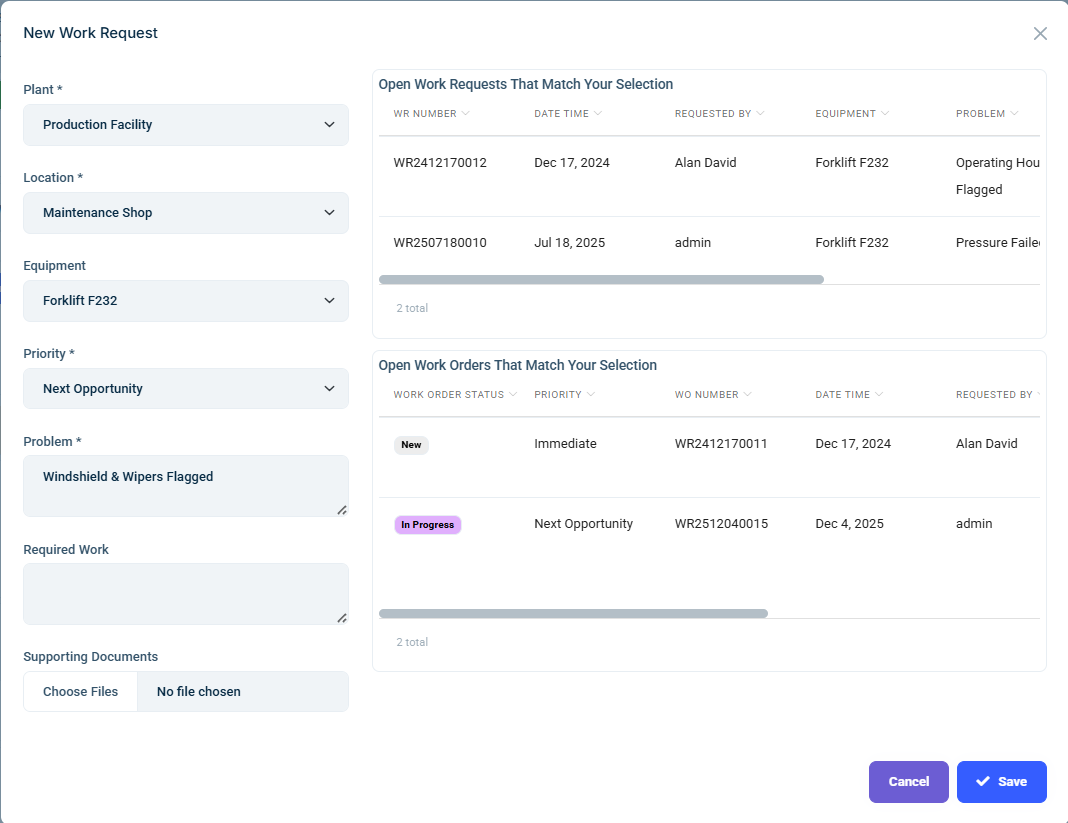Click the sort chevron beside Work Order Status

click(513, 395)
